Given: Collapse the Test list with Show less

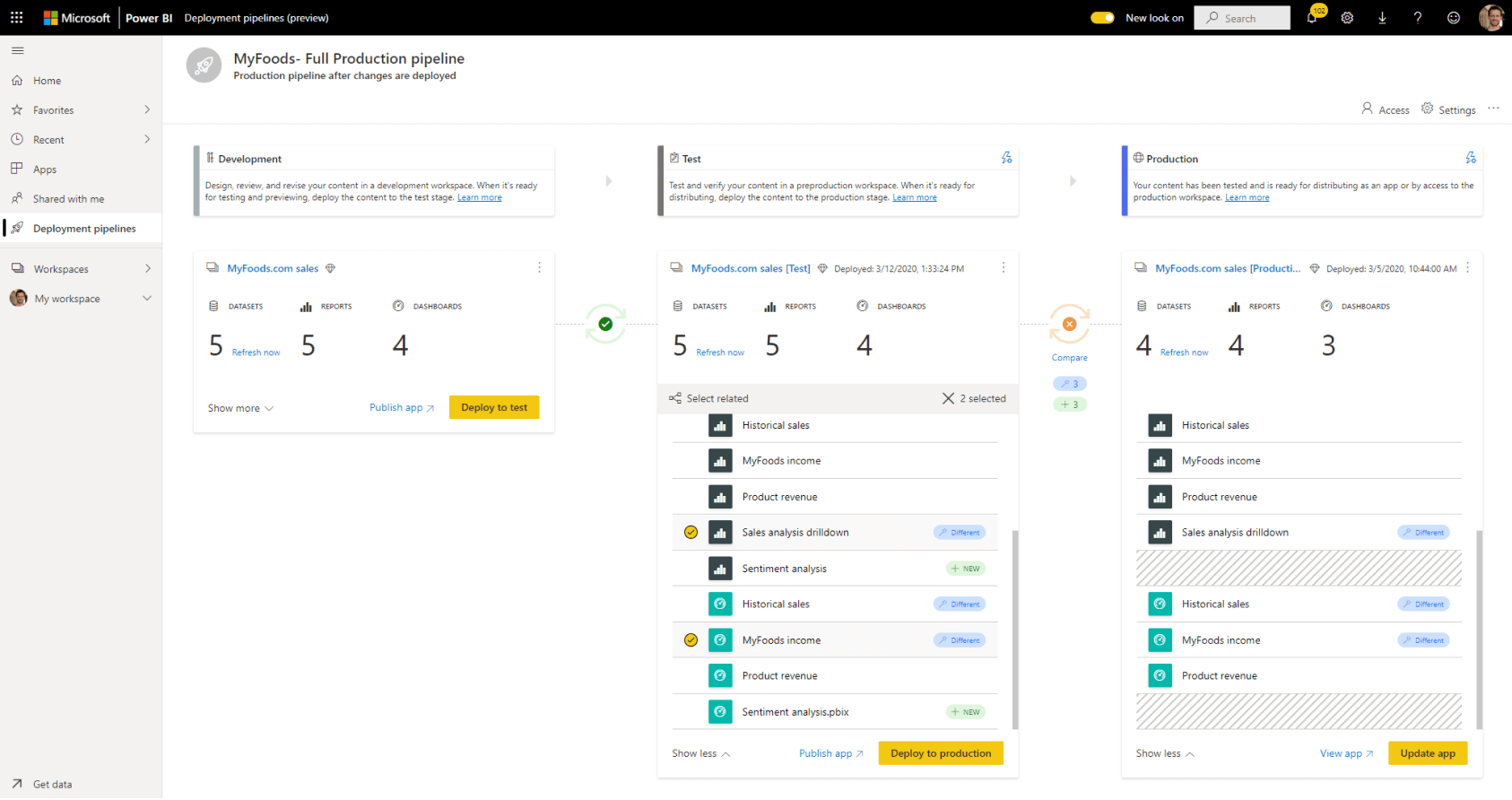Looking at the screenshot, I should click(700, 753).
